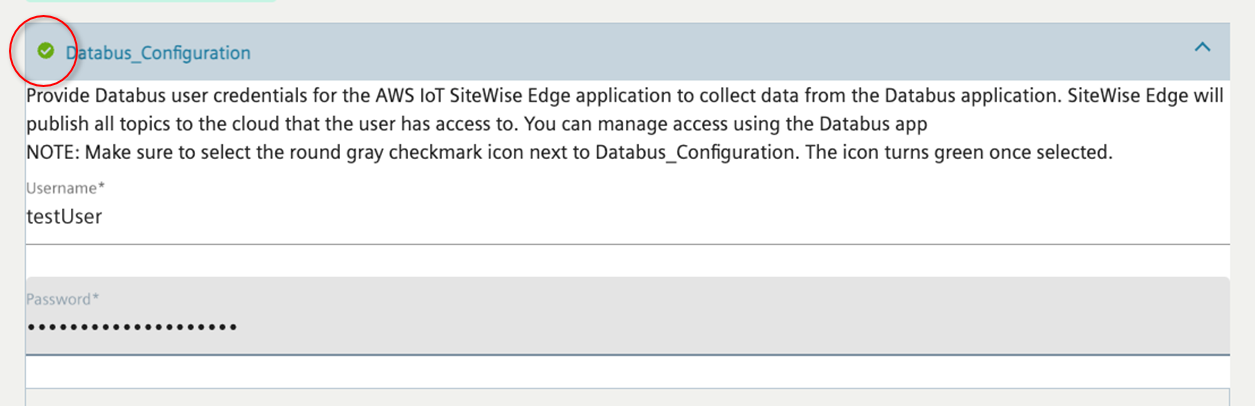Select the Password* field label
The width and height of the screenshot is (1255, 406).
pyautogui.click(x=63, y=299)
